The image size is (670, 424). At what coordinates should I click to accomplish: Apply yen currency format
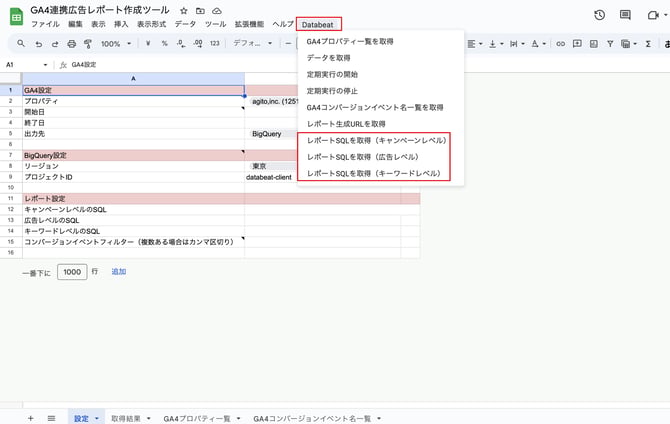148,44
